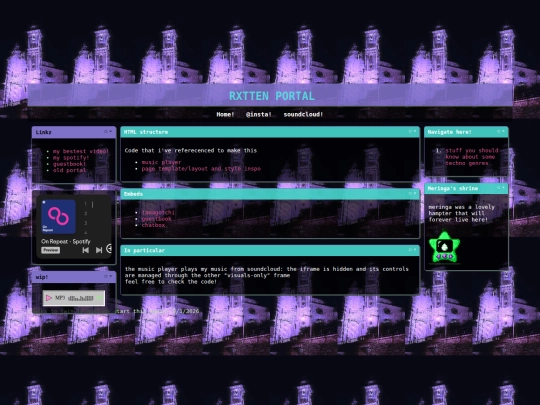Click the Spotify logo icon beside next-track
540x405 pixels.
pyautogui.click(x=110, y=248)
